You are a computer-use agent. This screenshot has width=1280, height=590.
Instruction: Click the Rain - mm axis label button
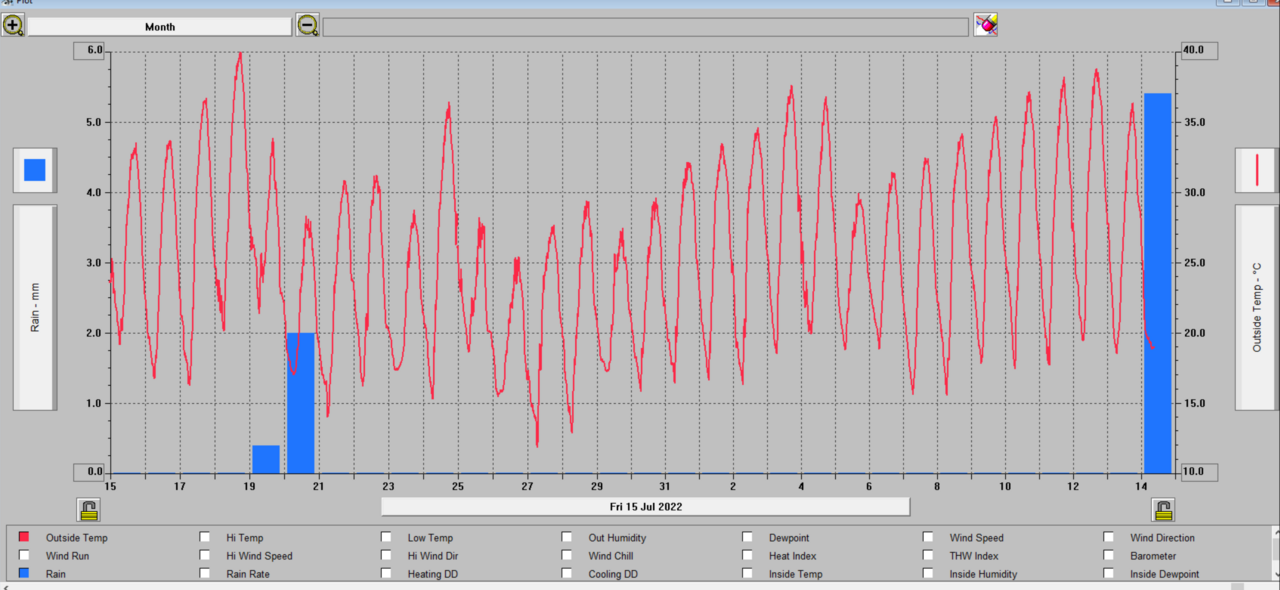35,307
